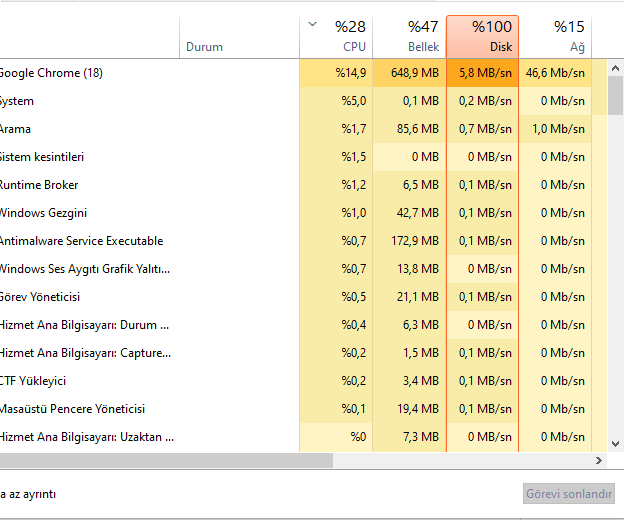
Task: Select Masaüstü Pencere Yöneticisi row
Action: point(73,409)
